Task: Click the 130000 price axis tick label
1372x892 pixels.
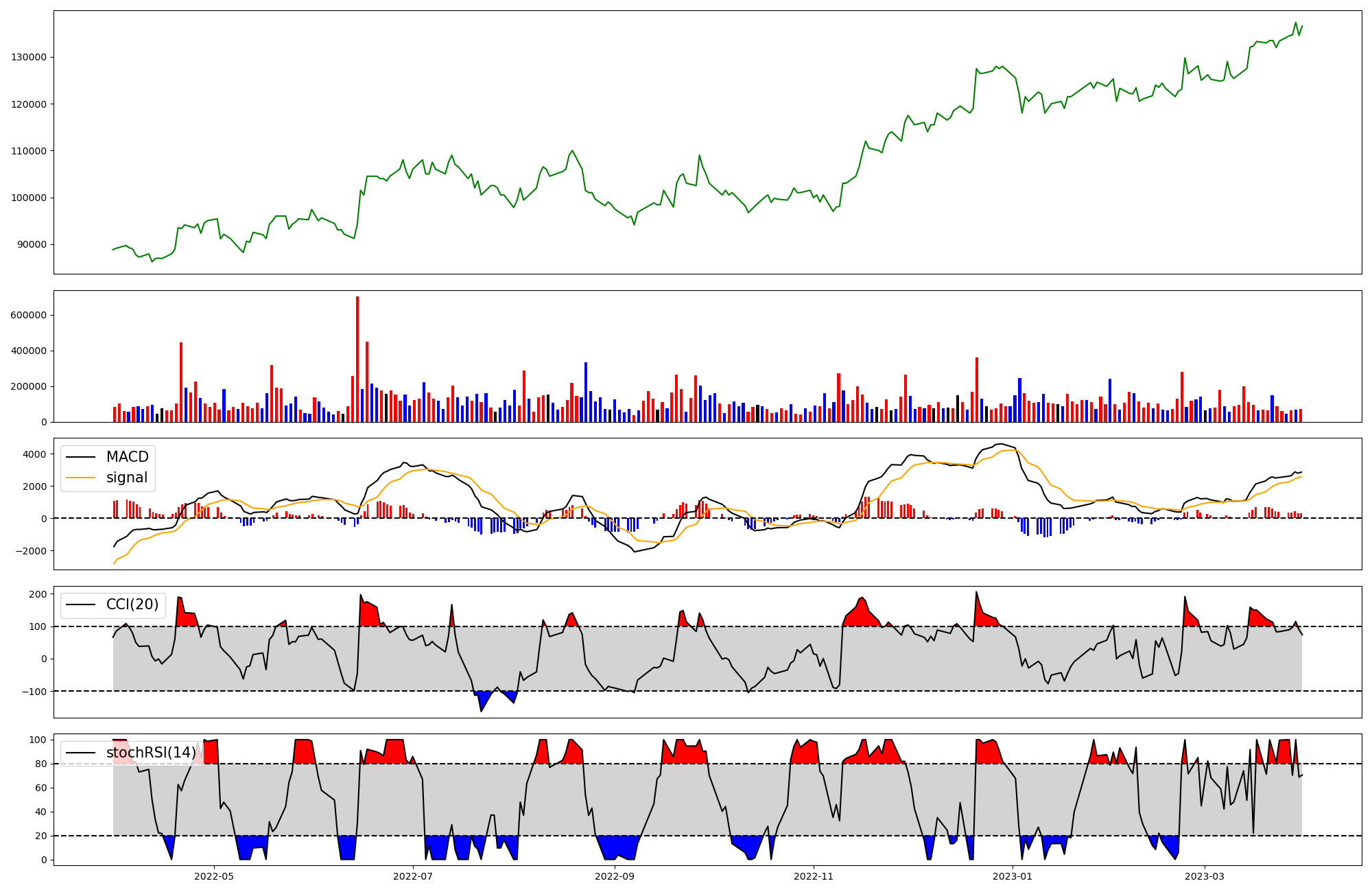Action: pos(29,57)
